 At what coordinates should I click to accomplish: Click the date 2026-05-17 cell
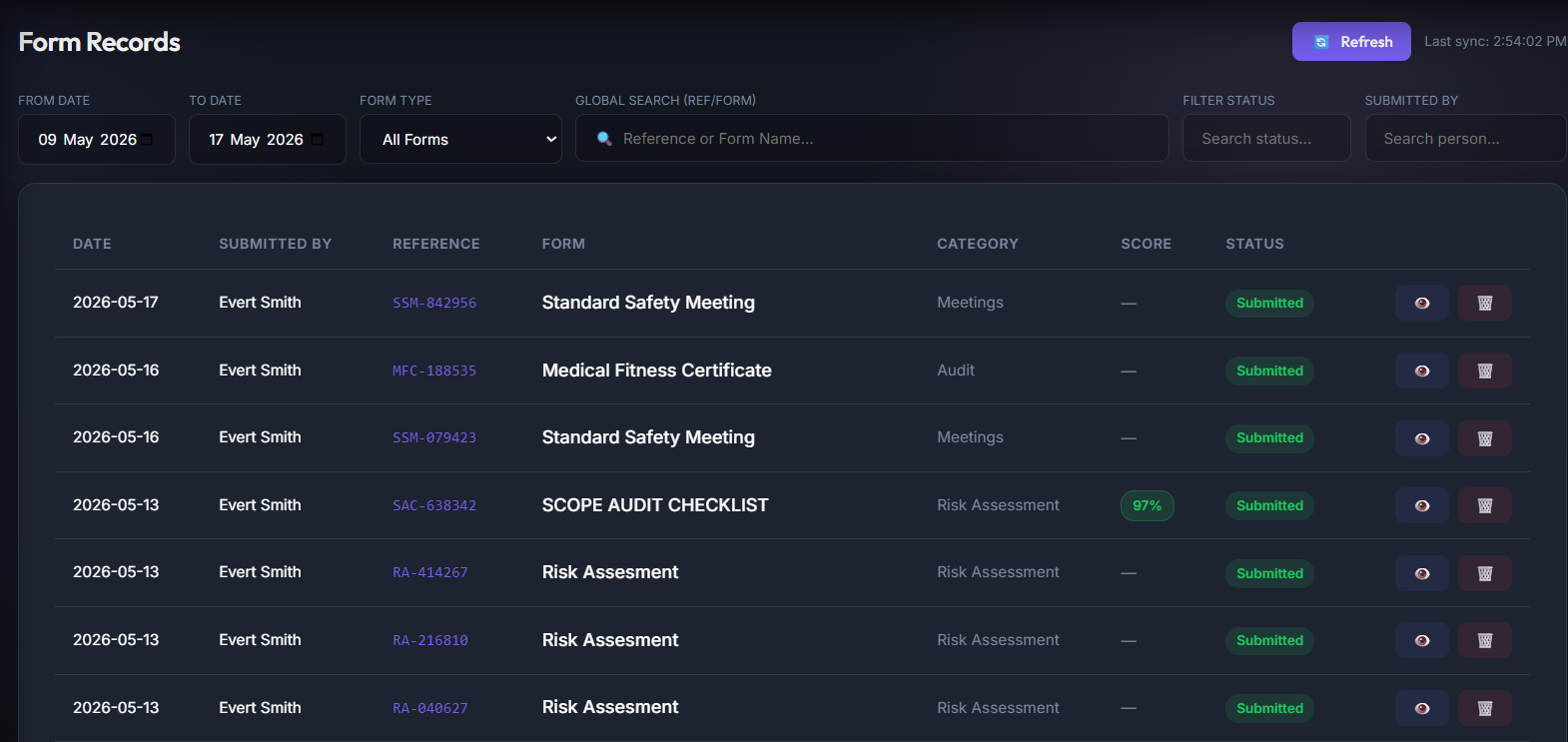(116, 303)
